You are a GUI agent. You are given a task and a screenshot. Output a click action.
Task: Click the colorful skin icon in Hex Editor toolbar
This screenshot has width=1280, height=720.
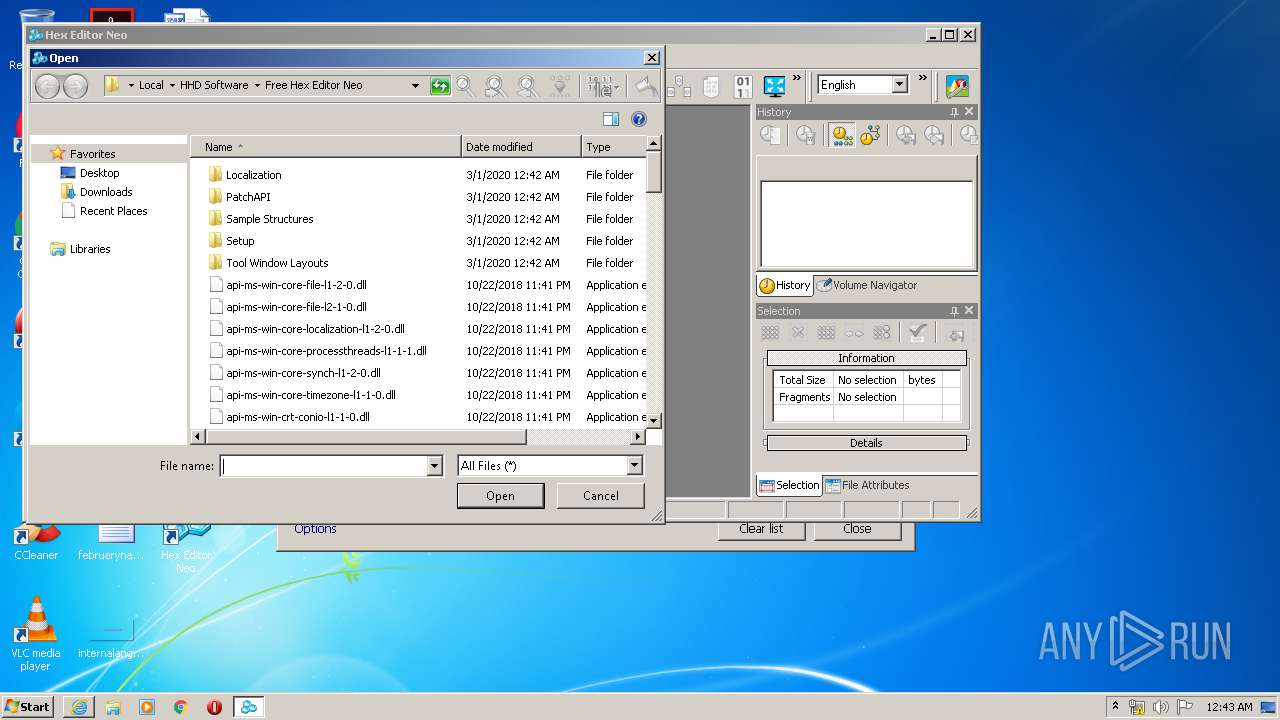click(957, 86)
